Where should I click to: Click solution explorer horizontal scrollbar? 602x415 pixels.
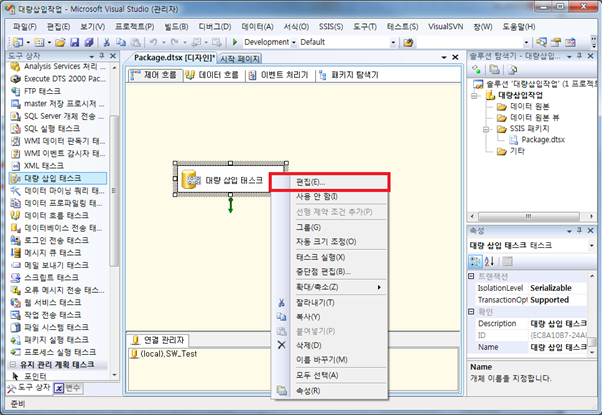point(529,216)
